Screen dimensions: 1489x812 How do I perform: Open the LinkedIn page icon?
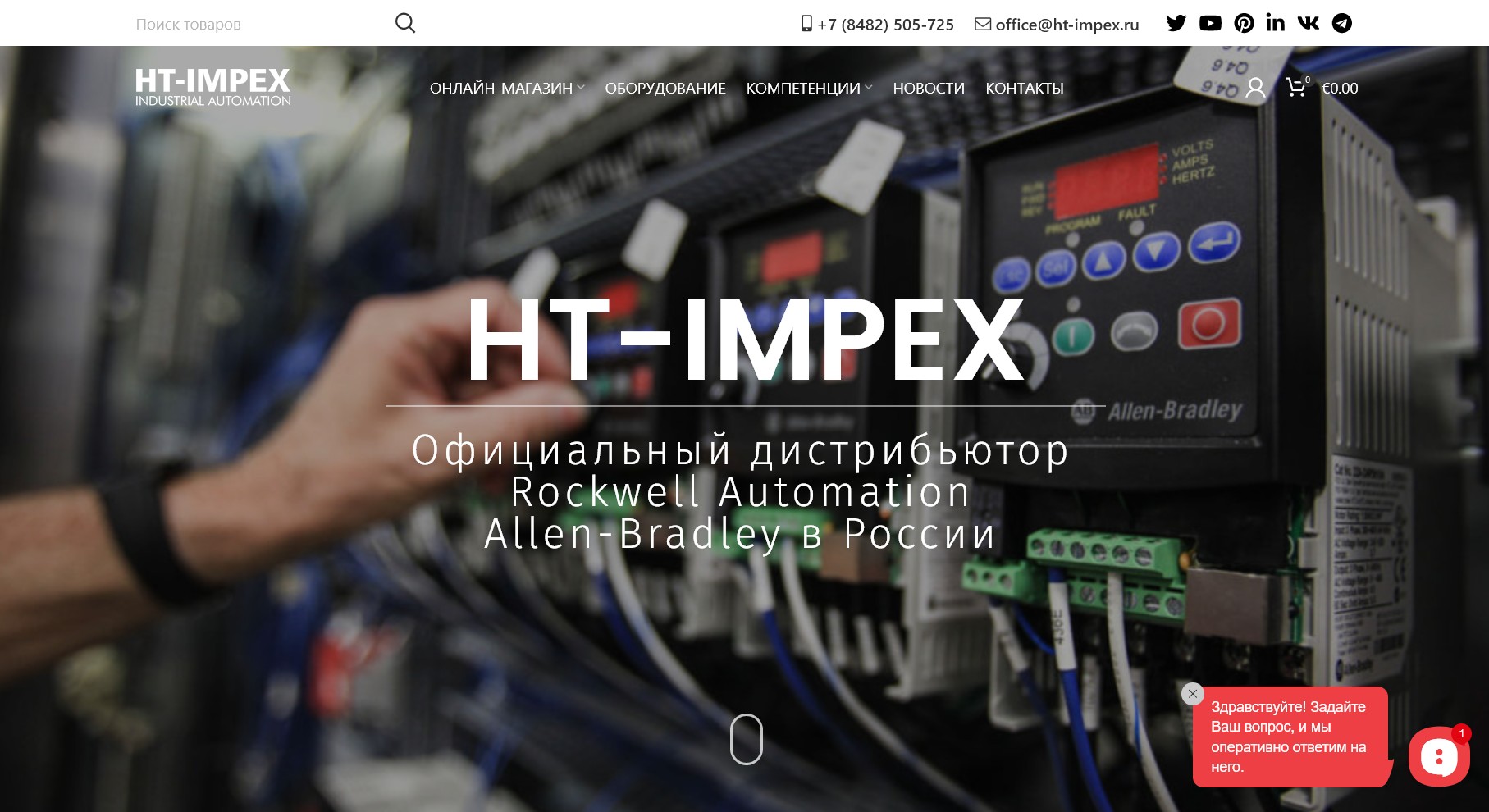[1275, 23]
